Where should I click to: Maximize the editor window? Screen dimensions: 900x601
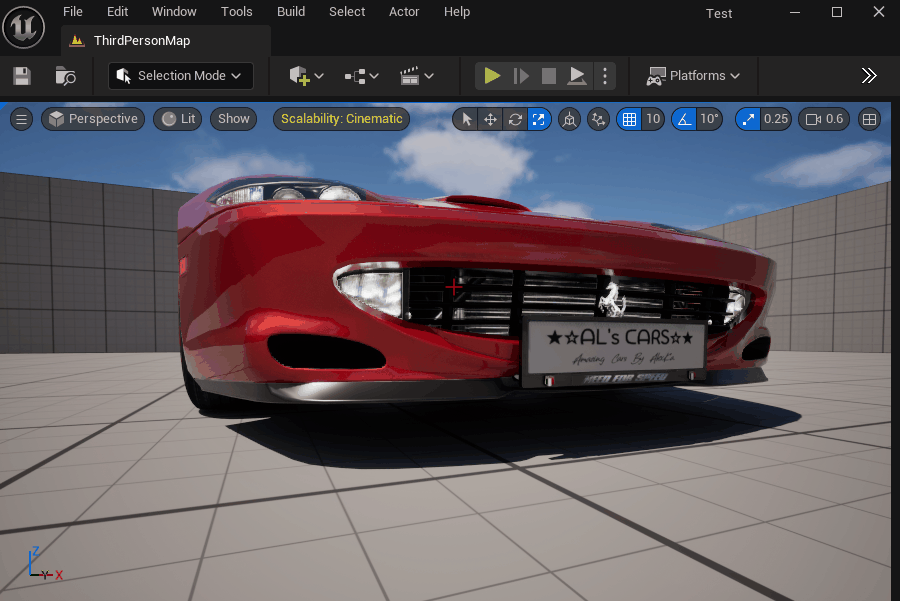click(x=837, y=12)
